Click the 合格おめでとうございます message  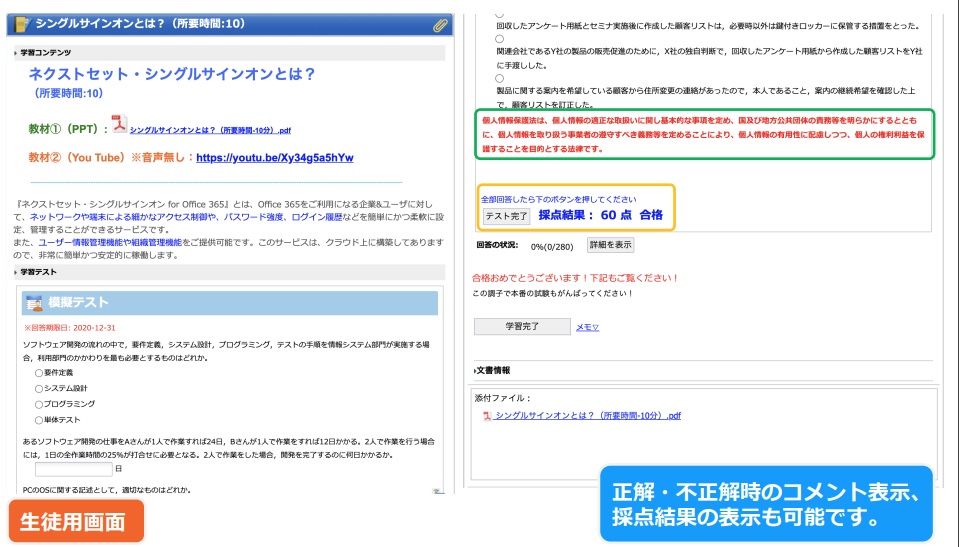(575, 278)
